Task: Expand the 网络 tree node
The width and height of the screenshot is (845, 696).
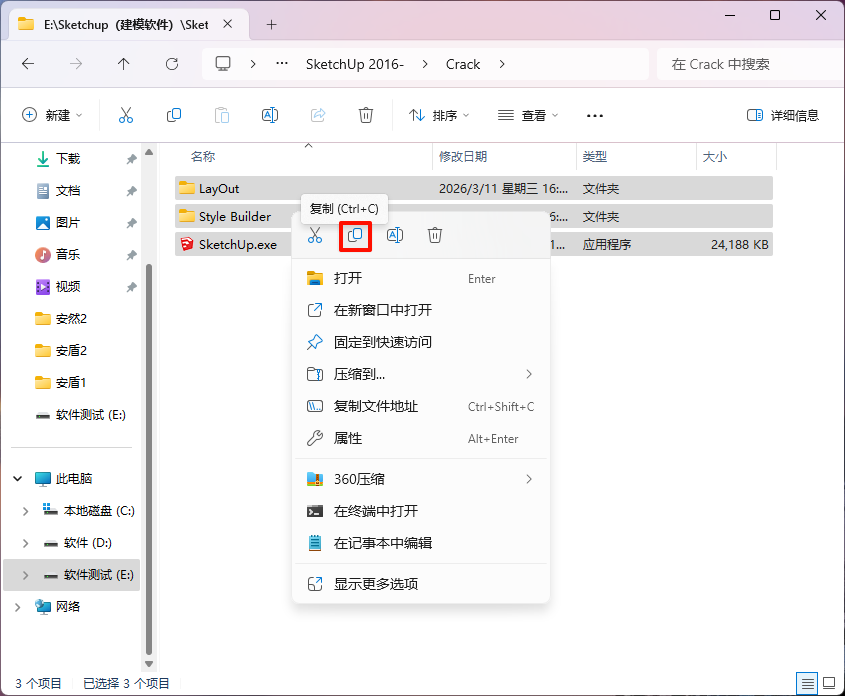Action: 18,607
